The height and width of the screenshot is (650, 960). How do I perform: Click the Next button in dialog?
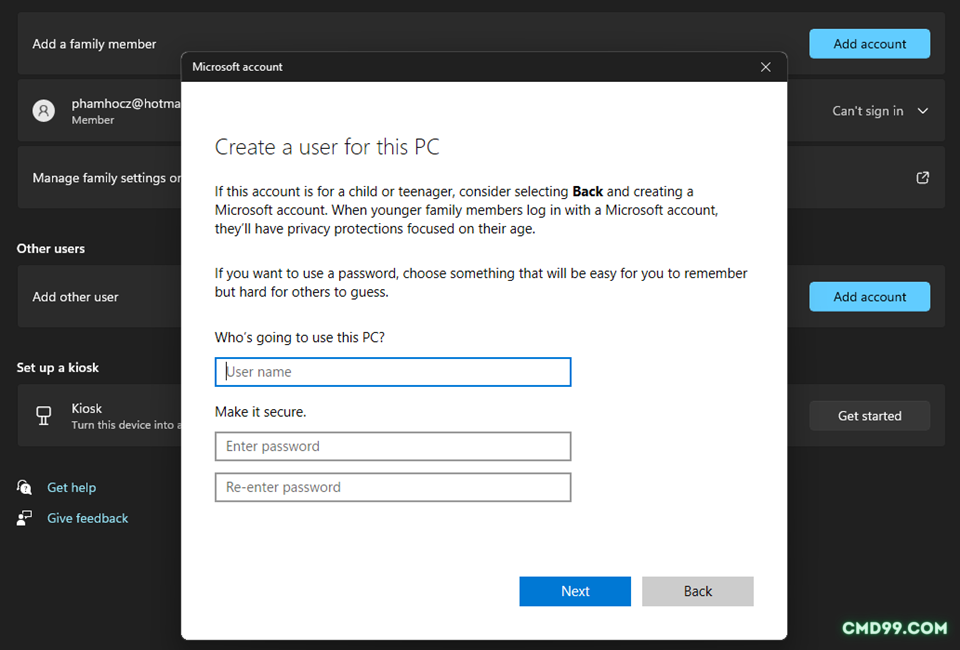click(x=575, y=591)
